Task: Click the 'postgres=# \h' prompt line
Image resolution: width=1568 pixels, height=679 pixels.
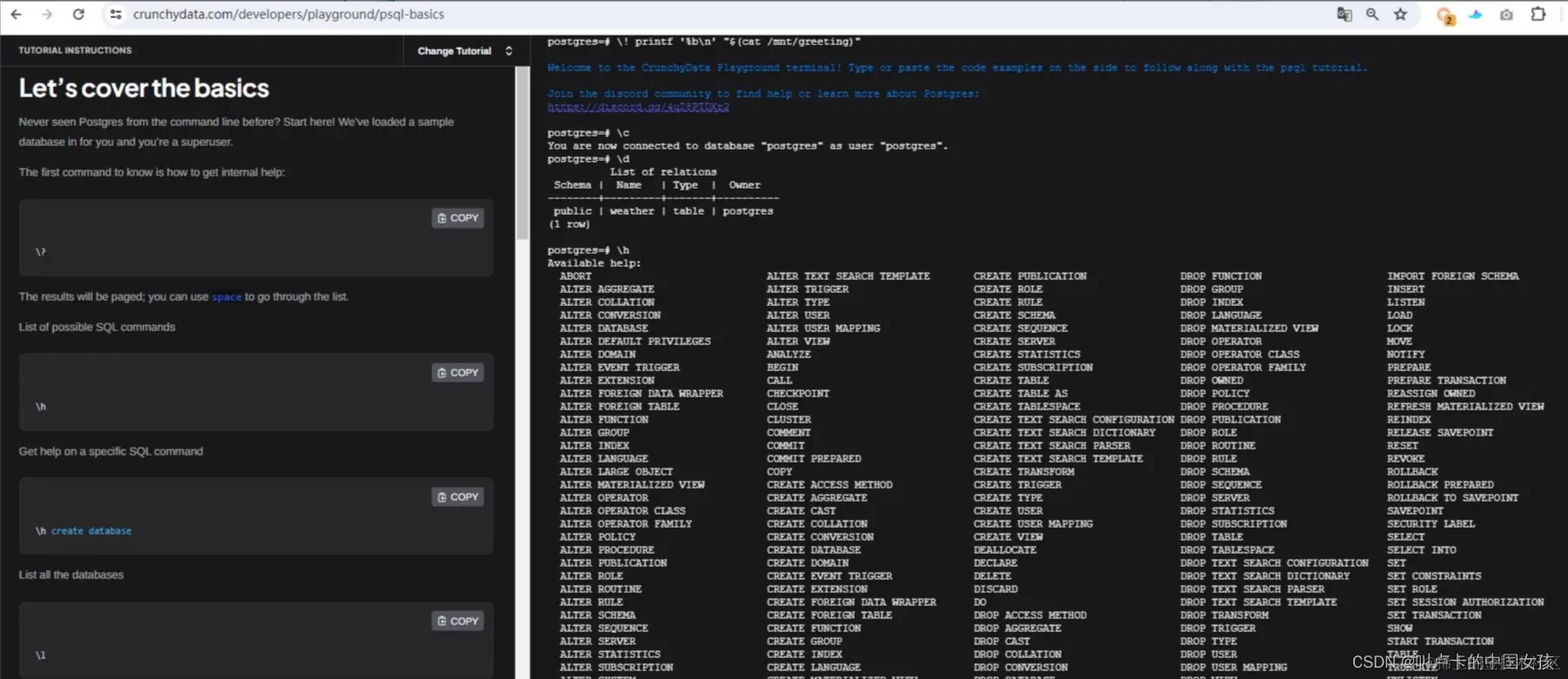Action: [588, 250]
